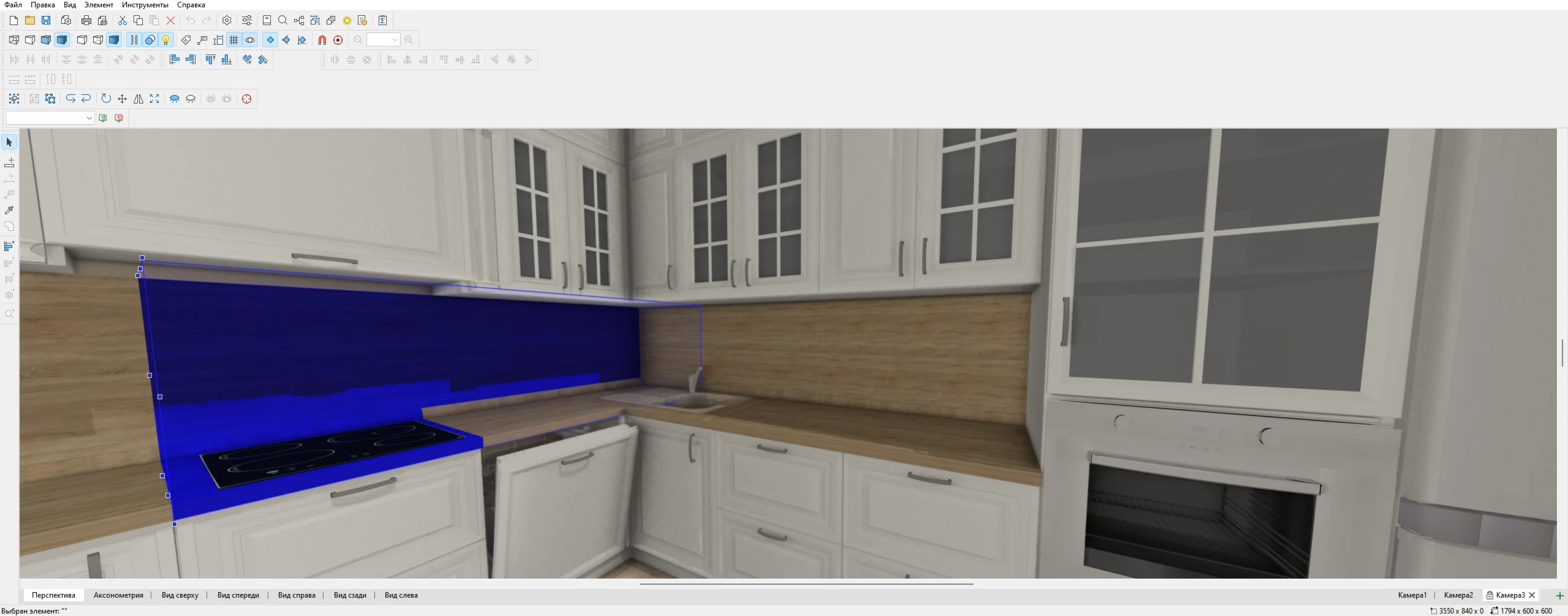This screenshot has width=1568, height=616.
Task: Toggle the blue closed-eye hide selected button
Action: pyautogui.click(x=175, y=99)
